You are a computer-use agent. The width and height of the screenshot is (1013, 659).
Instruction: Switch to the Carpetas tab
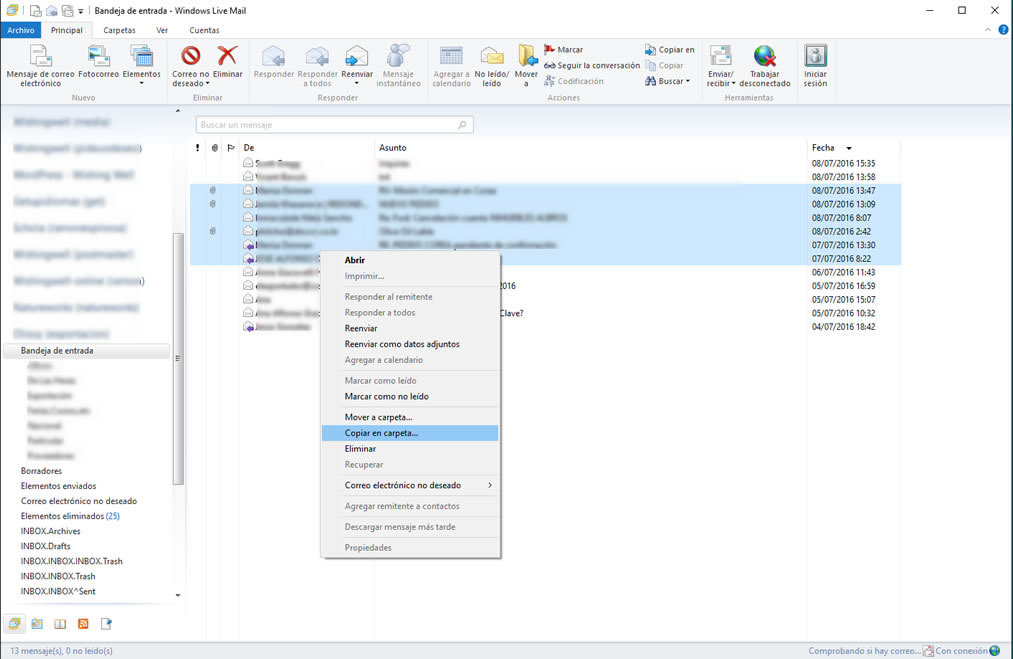point(120,30)
